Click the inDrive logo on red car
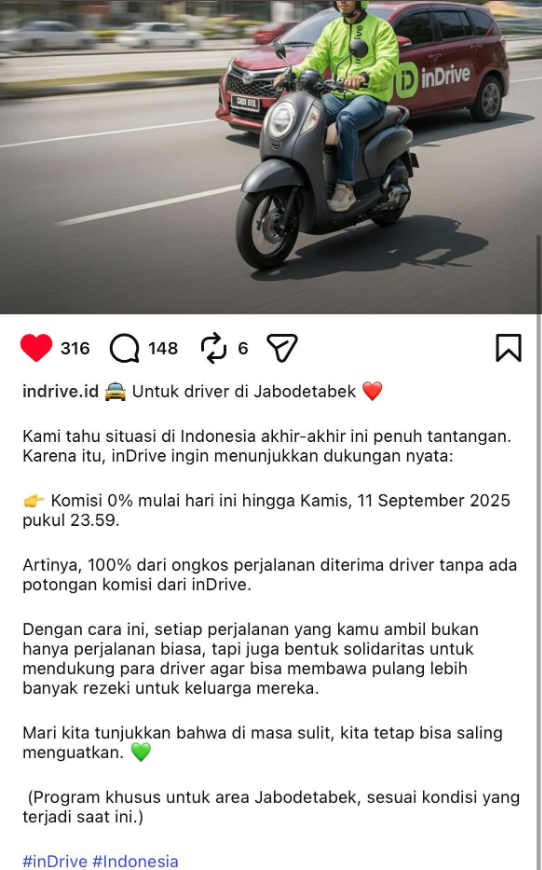The height and width of the screenshot is (870, 542). tap(433, 78)
